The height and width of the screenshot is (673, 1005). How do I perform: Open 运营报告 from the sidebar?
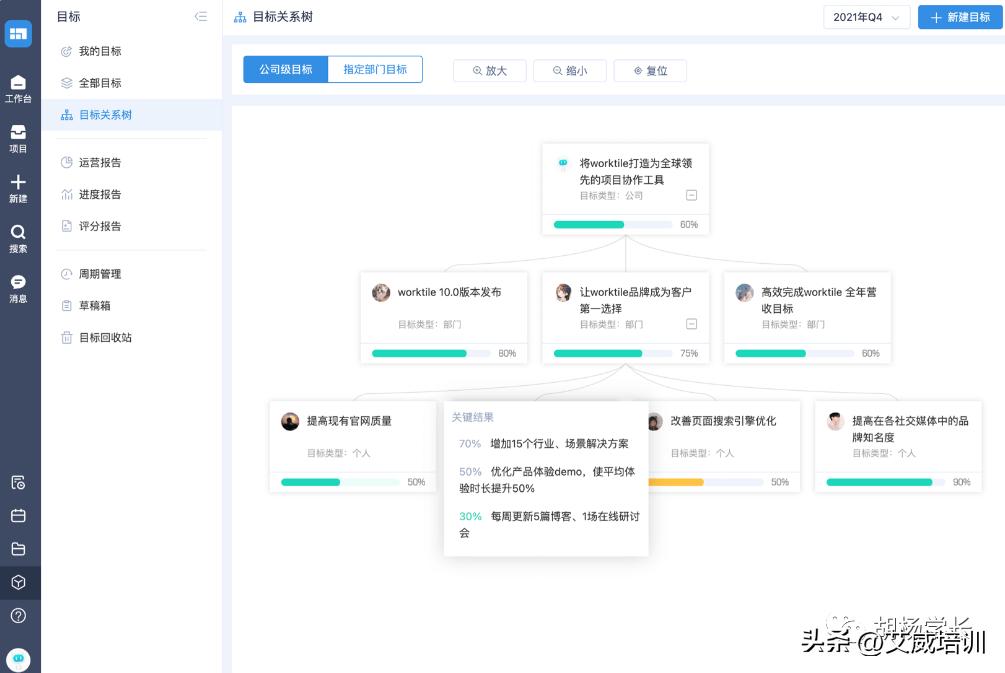[100, 162]
